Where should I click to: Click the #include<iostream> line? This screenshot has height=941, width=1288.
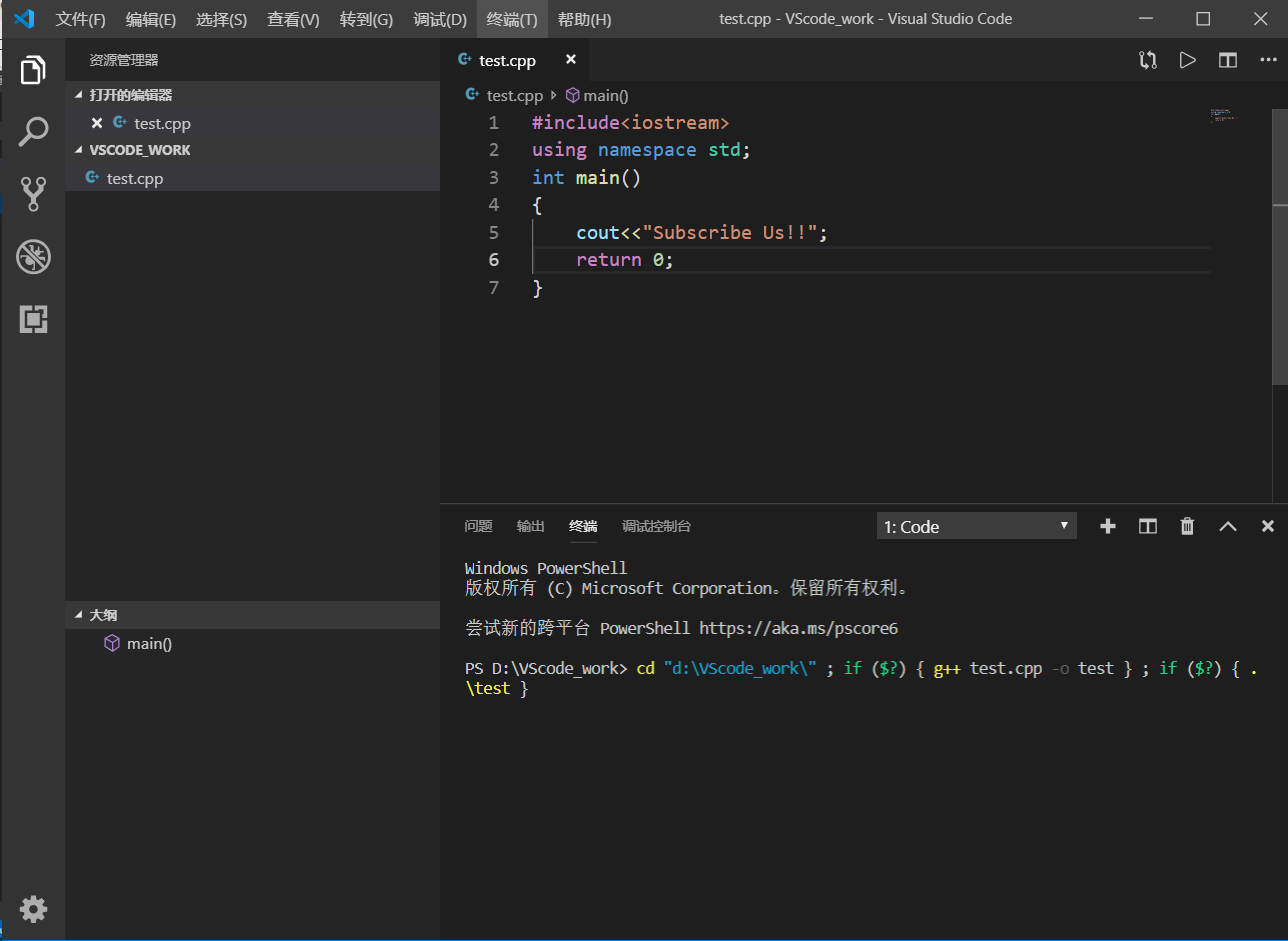pyautogui.click(x=631, y=123)
